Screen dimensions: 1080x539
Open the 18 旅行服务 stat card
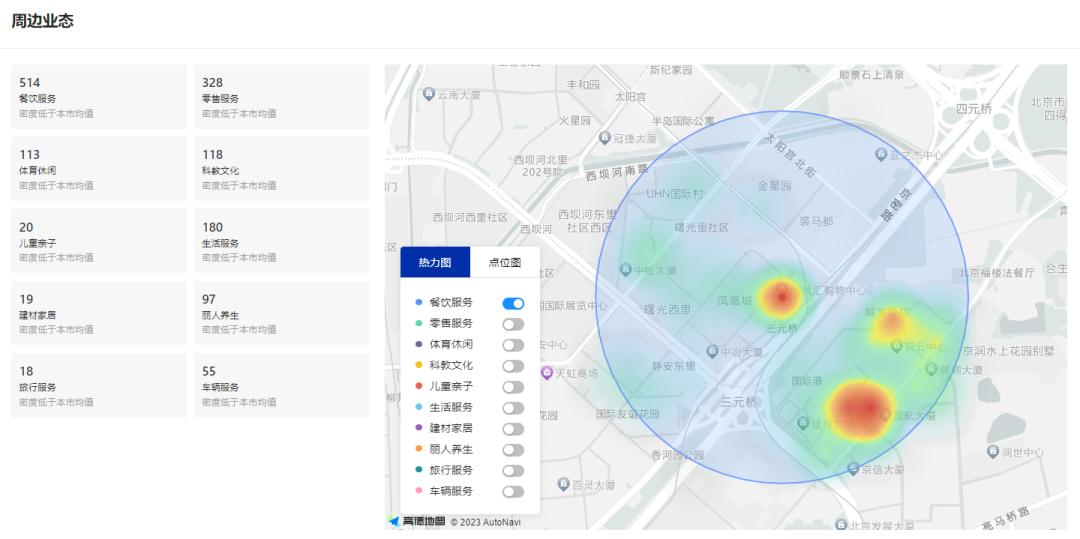point(99,385)
